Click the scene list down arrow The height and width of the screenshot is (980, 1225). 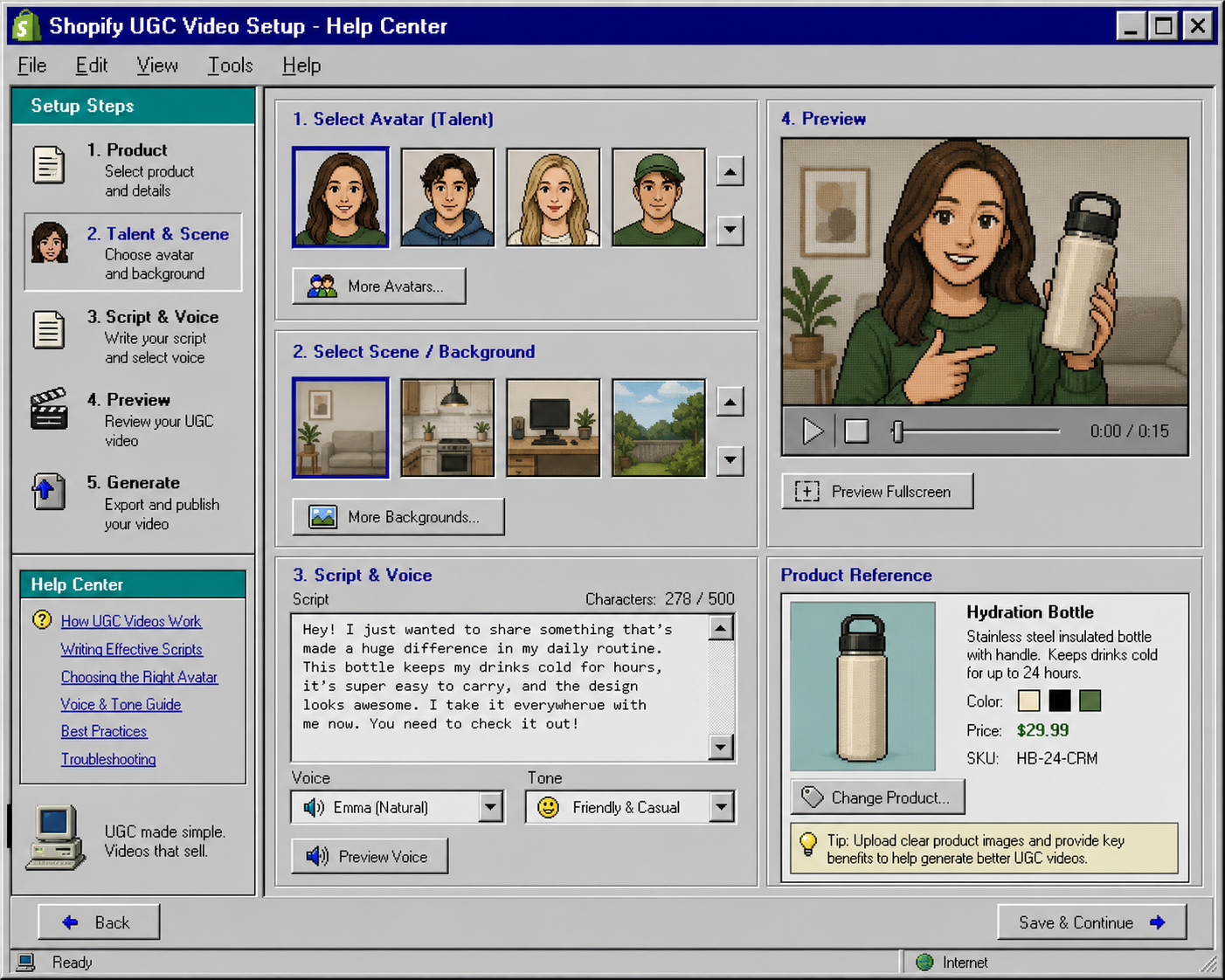[x=730, y=460]
